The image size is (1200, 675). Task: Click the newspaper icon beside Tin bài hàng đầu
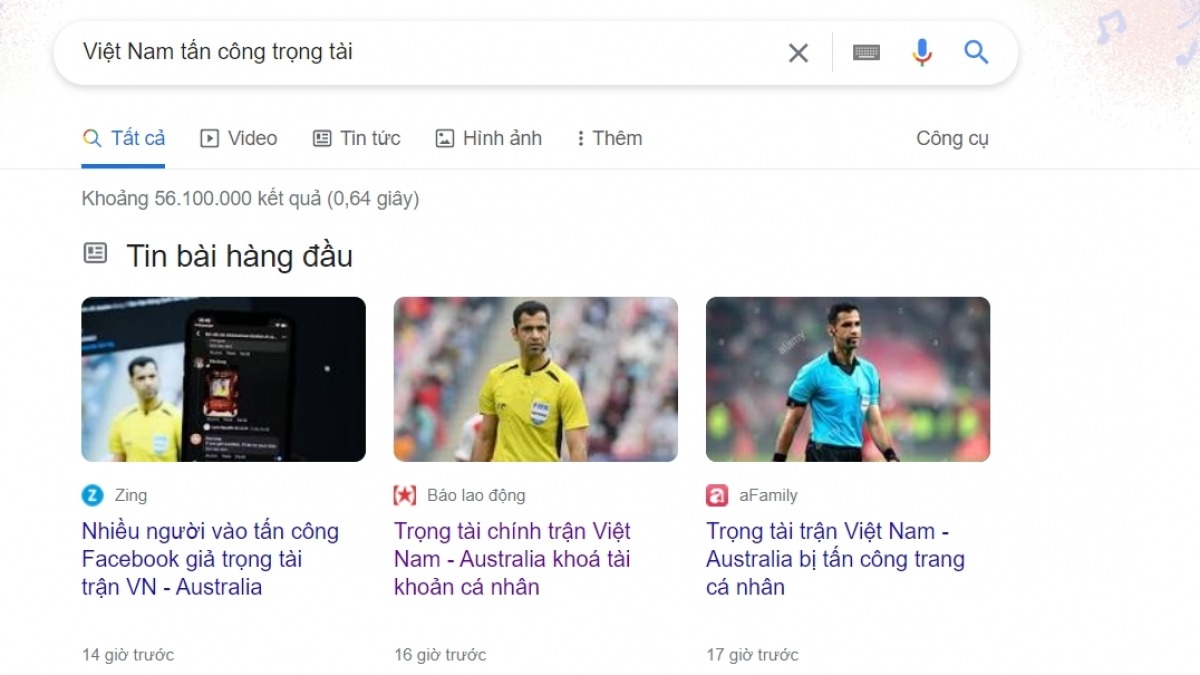click(x=95, y=254)
